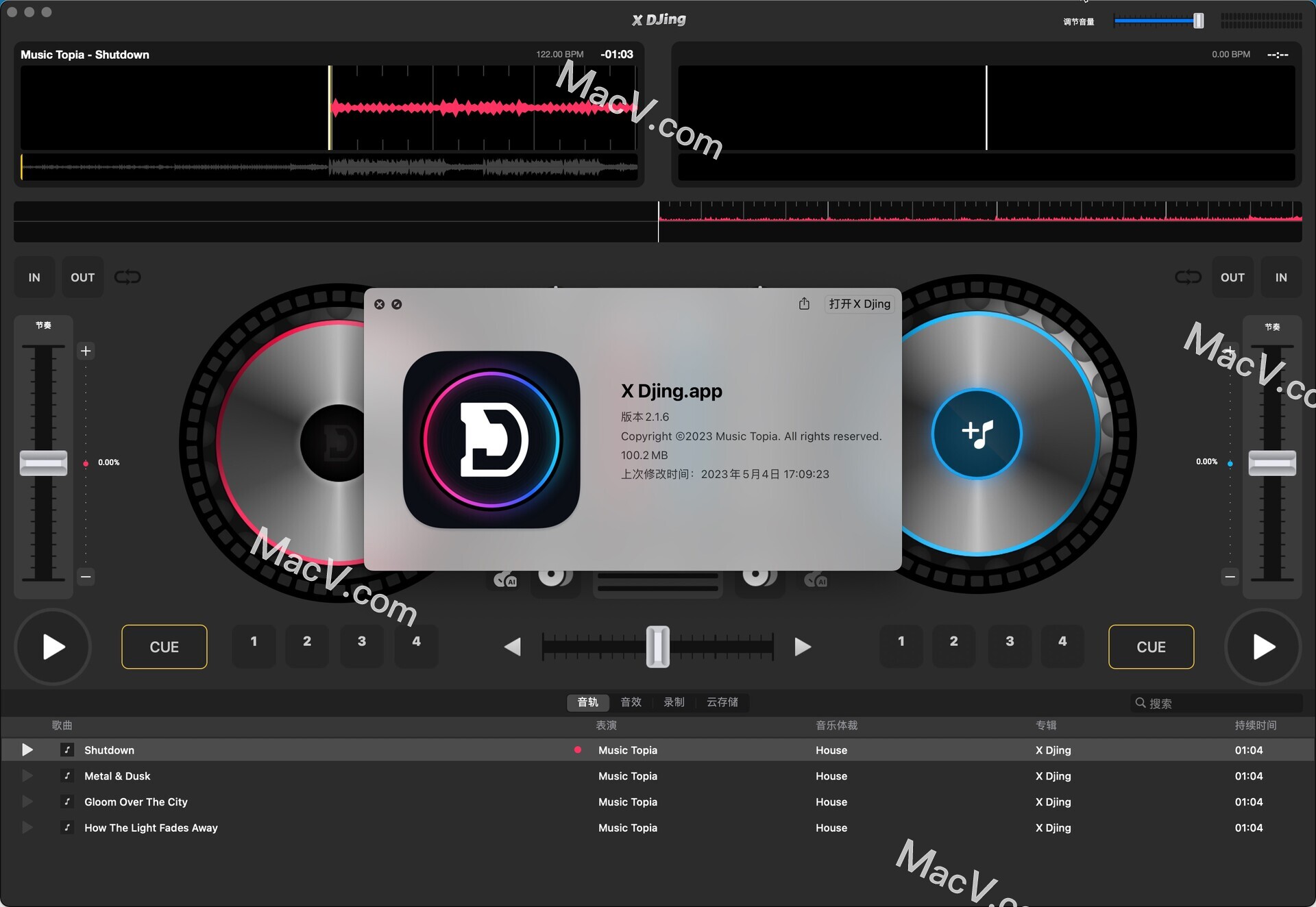The image size is (1316, 907).
Task: Click the right deck CUE button
Action: click(x=1151, y=647)
